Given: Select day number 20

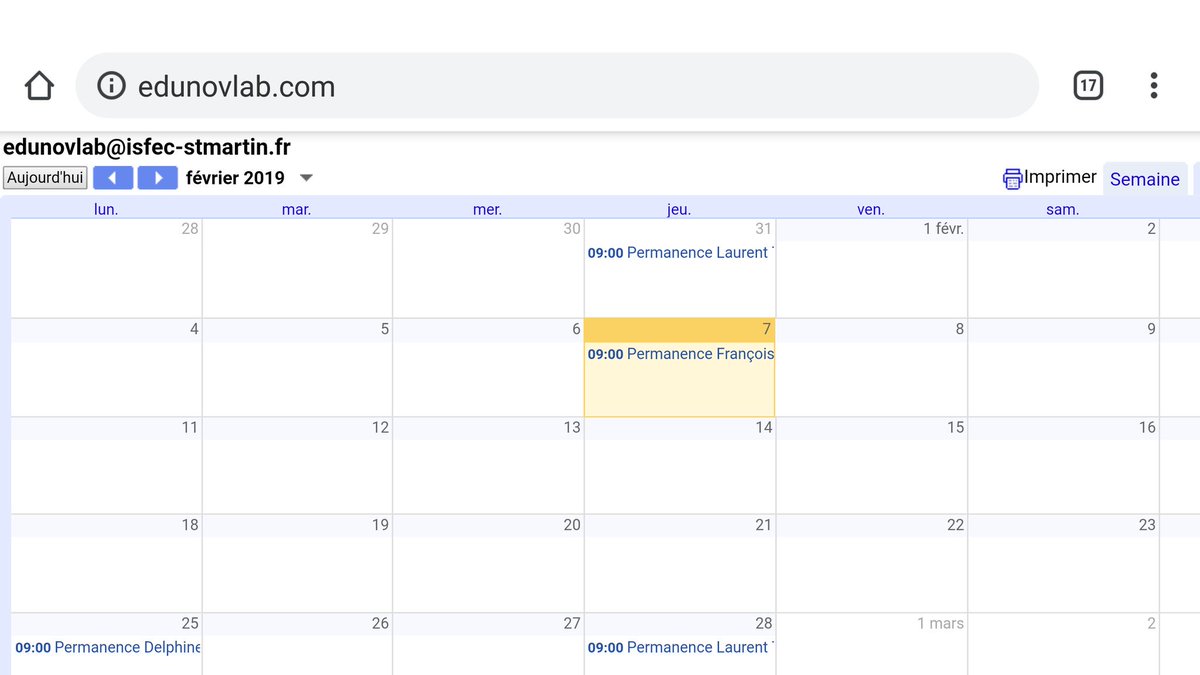Looking at the screenshot, I should [572, 525].
